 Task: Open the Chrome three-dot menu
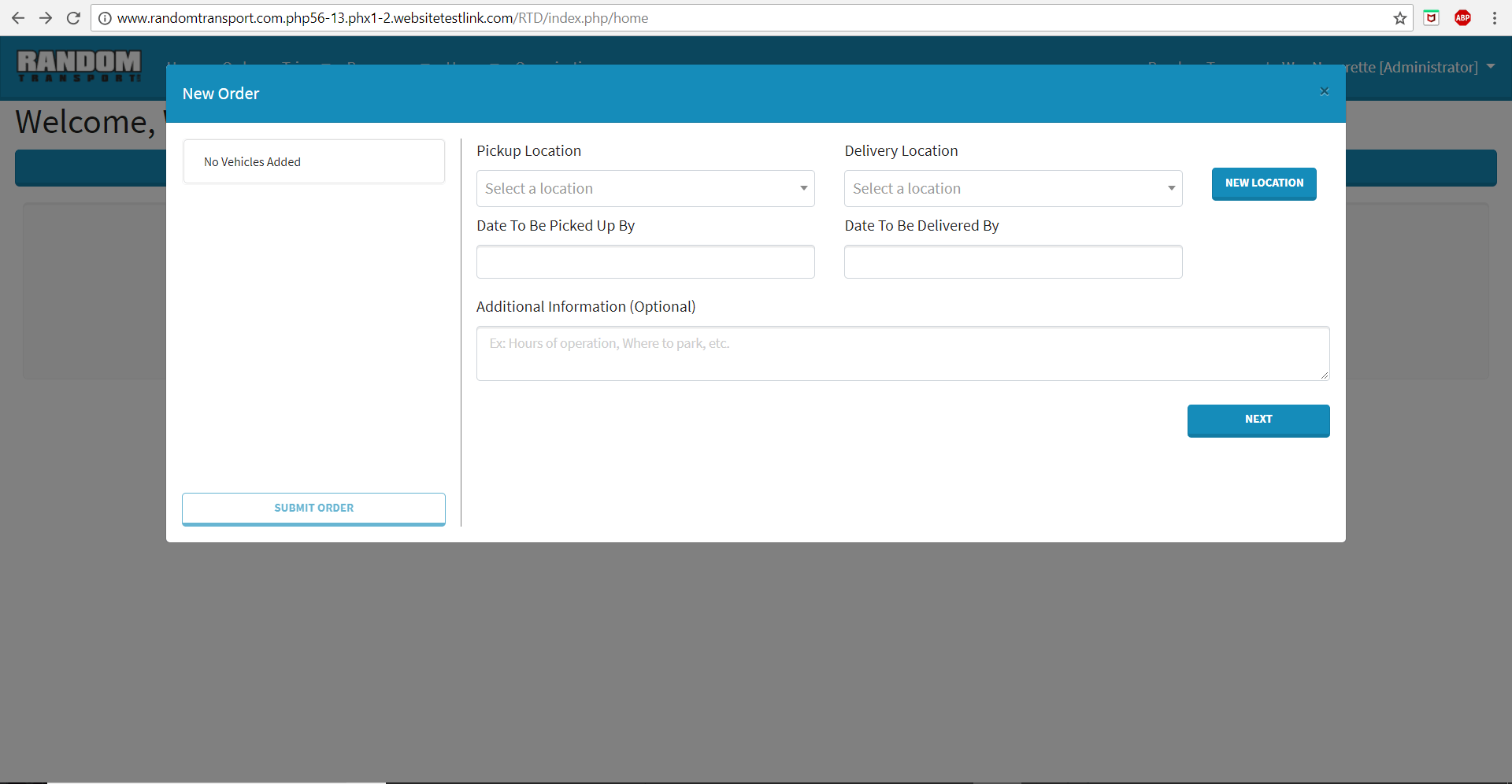pyautogui.click(x=1494, y=18)
